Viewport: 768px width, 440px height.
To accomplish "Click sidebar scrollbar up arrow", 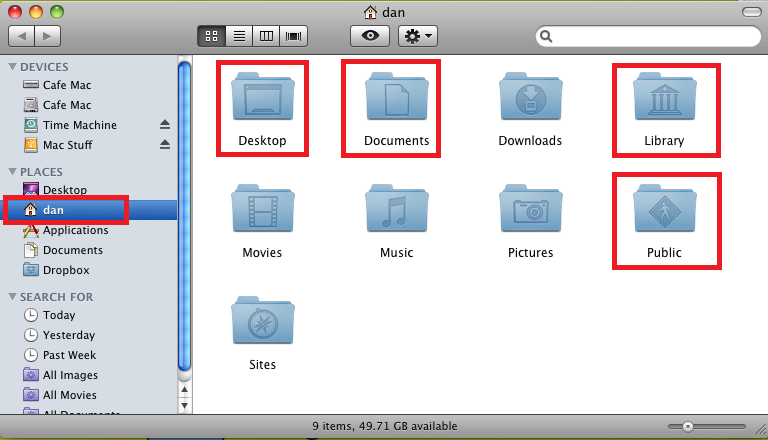I will coord(185,390).
